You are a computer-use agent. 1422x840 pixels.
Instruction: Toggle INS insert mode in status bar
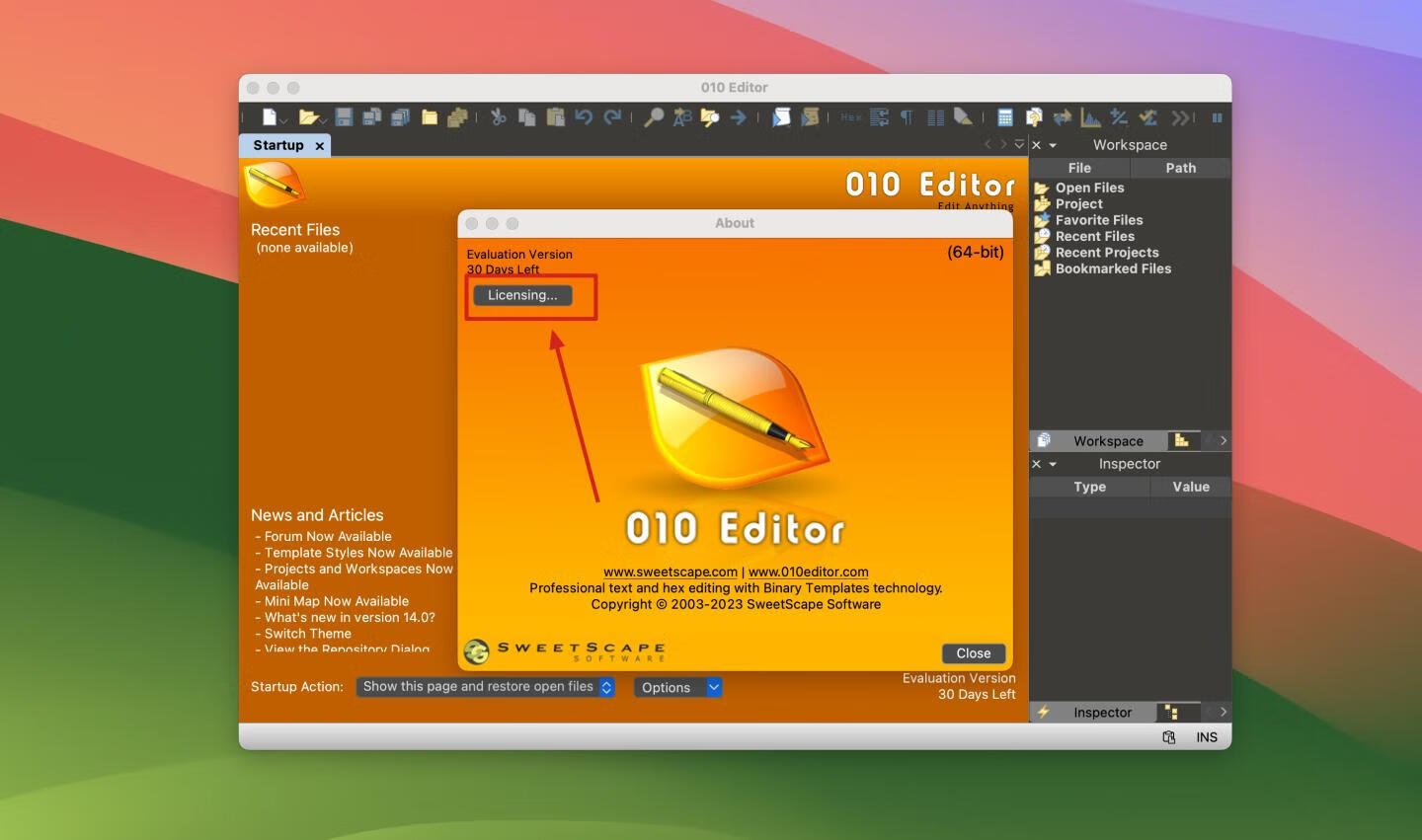click(1207, 737)
